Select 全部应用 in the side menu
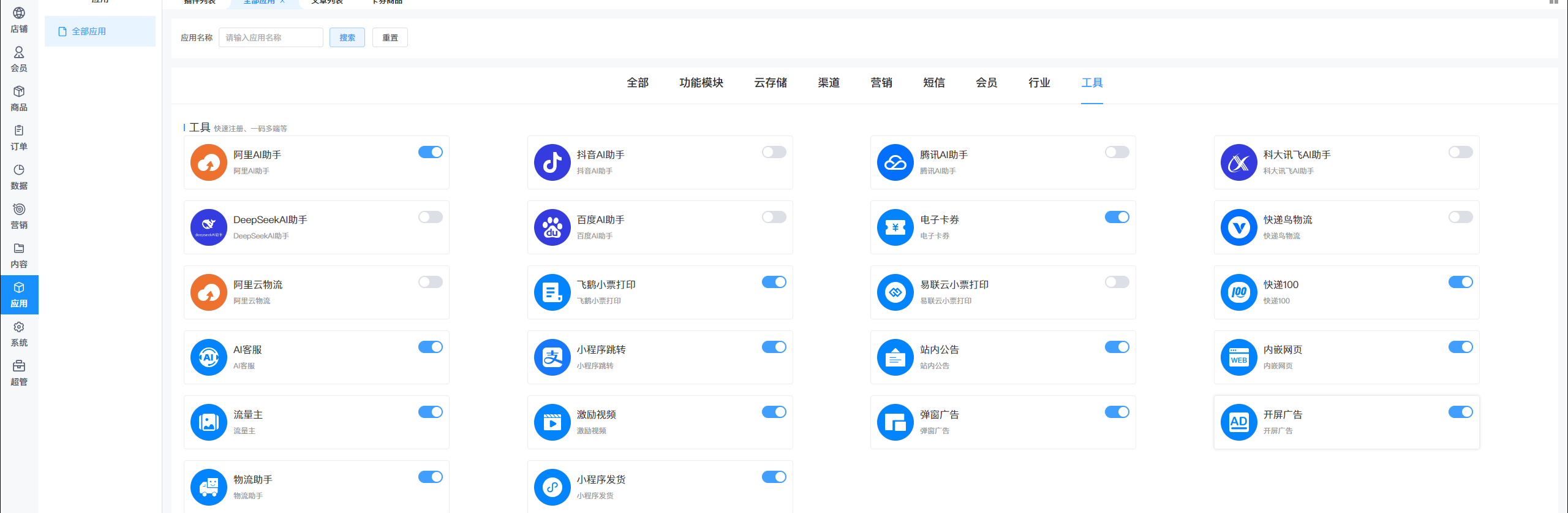This screenshot has height=513, width=1568. (100, 31)
